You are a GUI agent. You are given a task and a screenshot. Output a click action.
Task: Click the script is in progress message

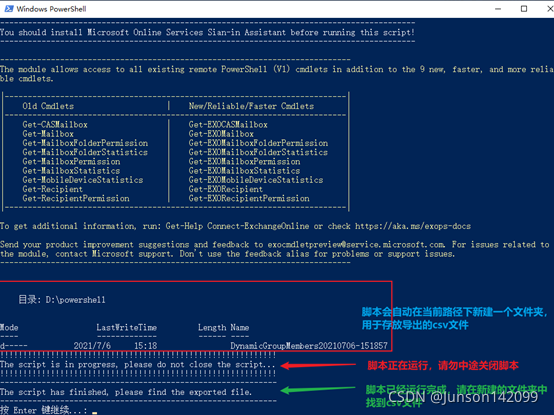(138, 364)
